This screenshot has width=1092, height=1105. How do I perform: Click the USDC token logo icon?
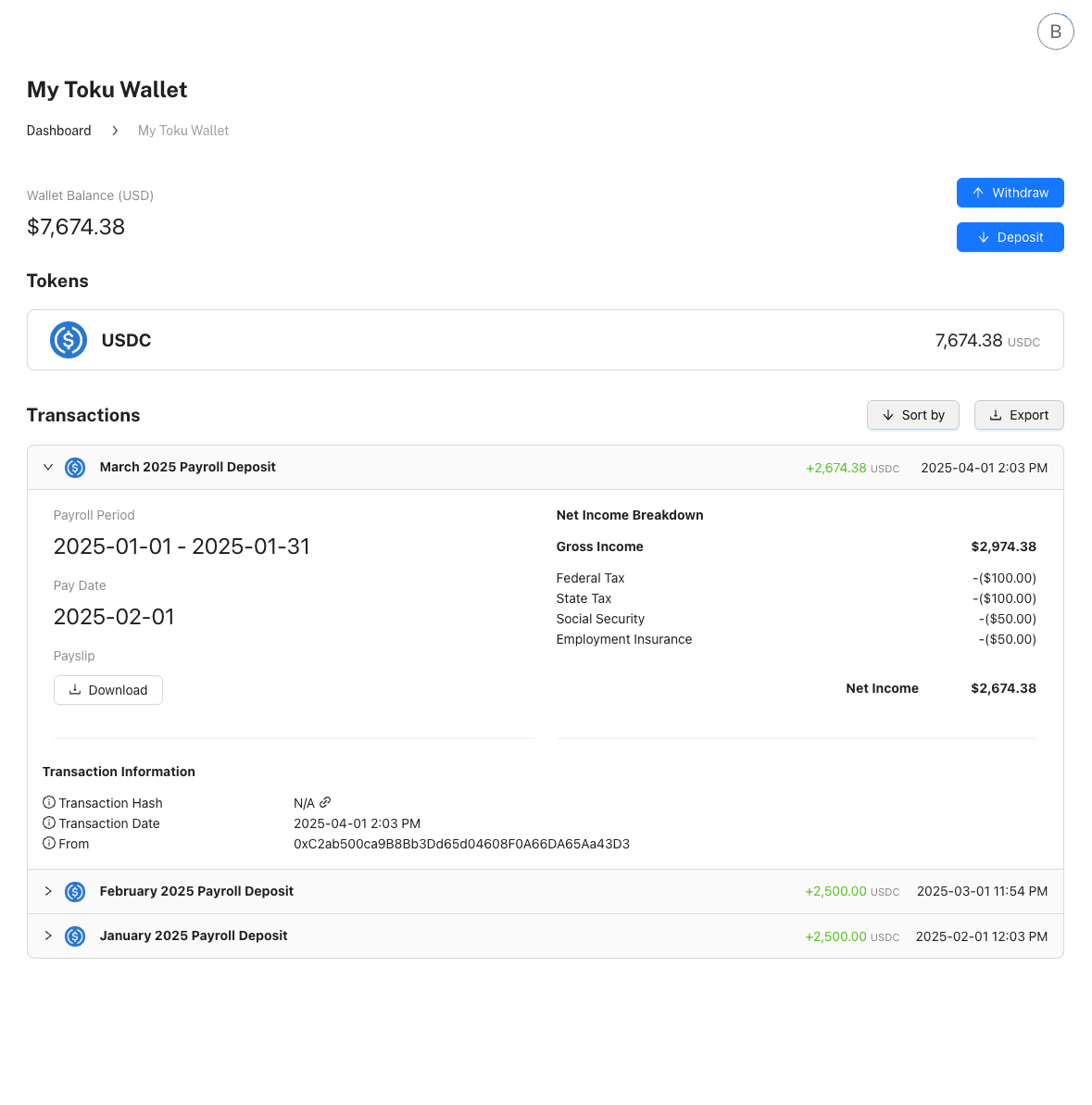point(69,340)
